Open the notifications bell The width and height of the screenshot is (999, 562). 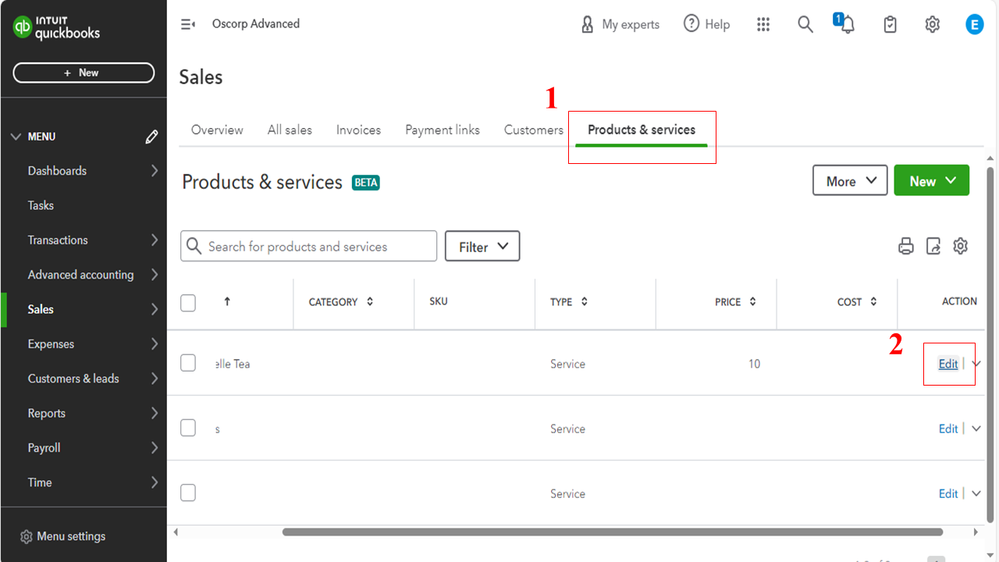click(847, 25)
